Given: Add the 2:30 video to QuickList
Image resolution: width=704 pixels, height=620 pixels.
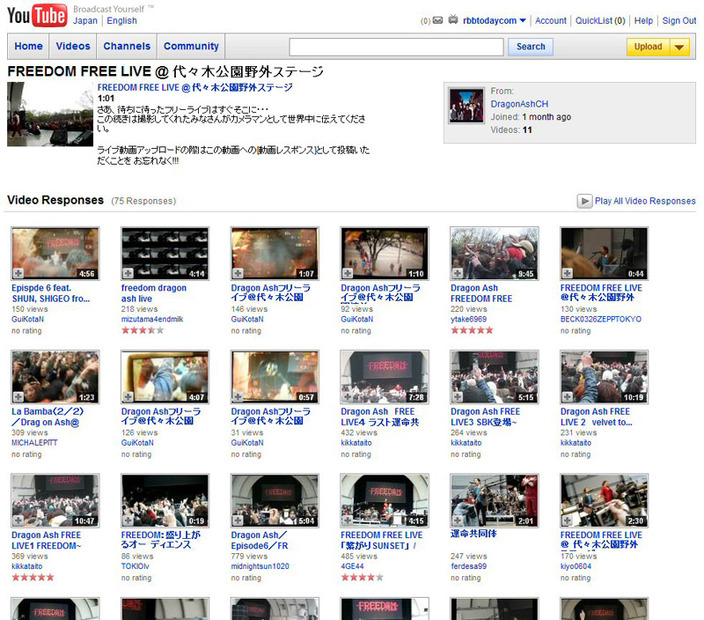Looking at the screenshot, I should click(567, 520).
